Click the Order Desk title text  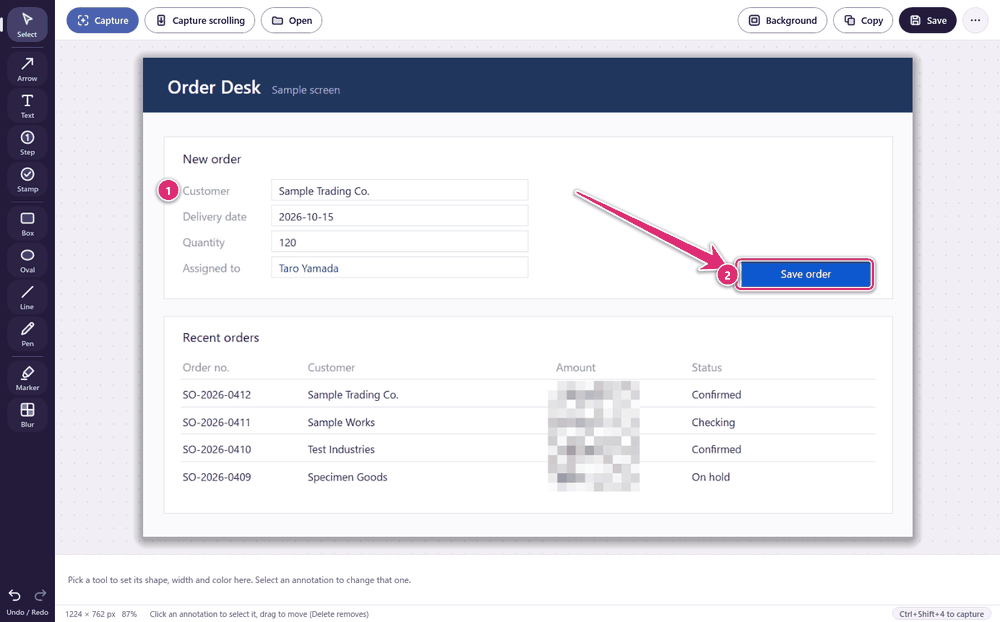(x=214, y=87)
